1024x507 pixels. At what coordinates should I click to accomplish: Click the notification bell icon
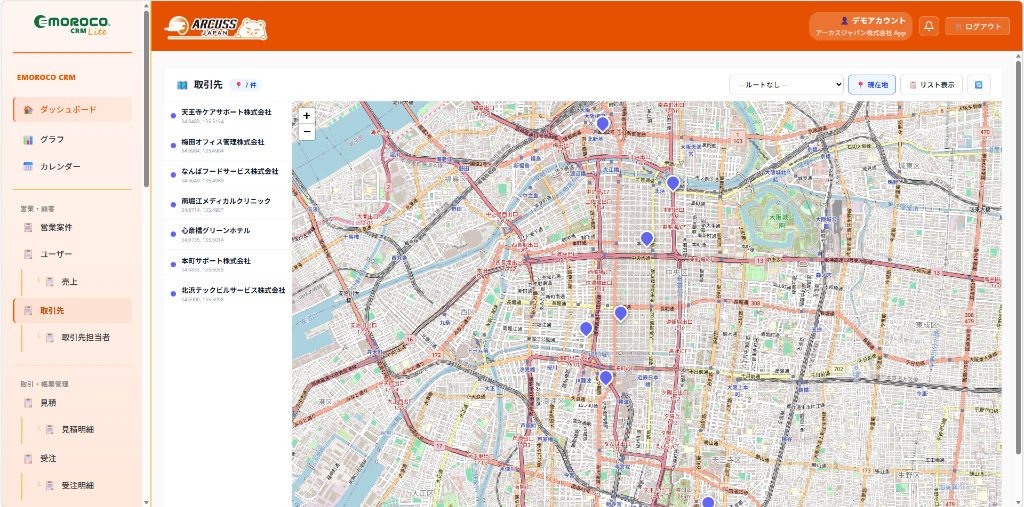[x=929, y=26]
